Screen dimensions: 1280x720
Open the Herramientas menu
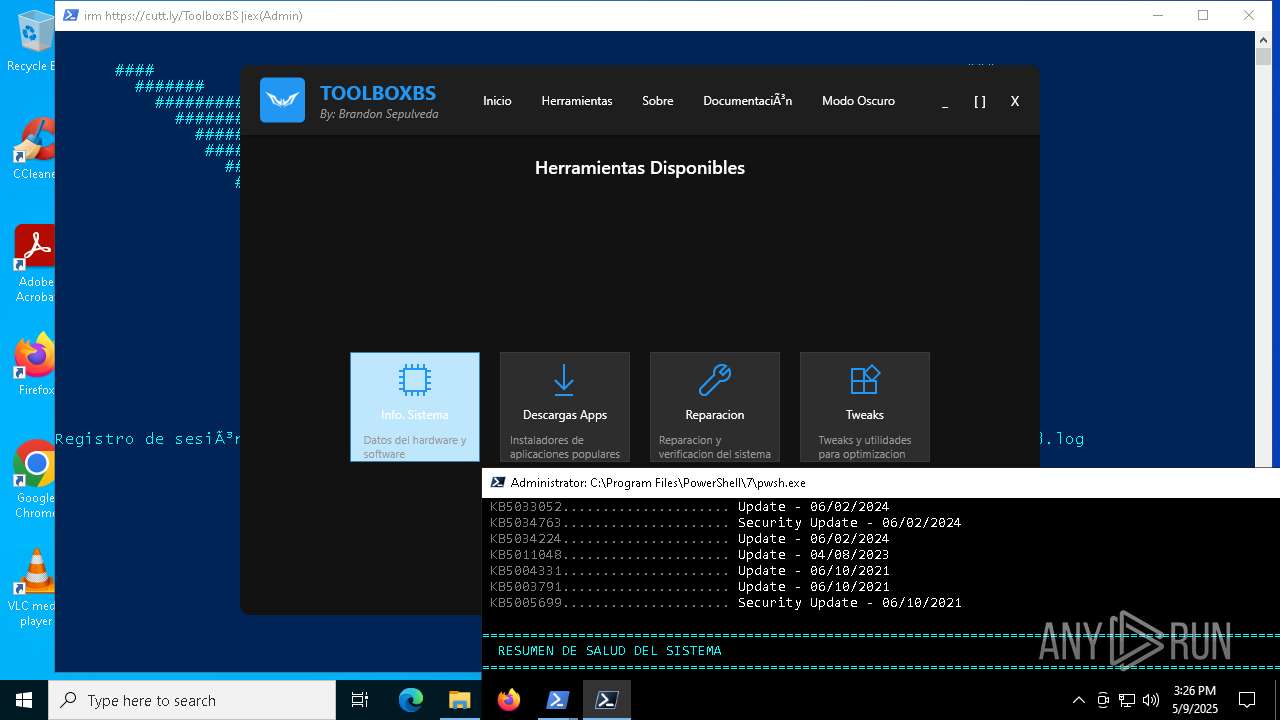[x=577, y=101]
